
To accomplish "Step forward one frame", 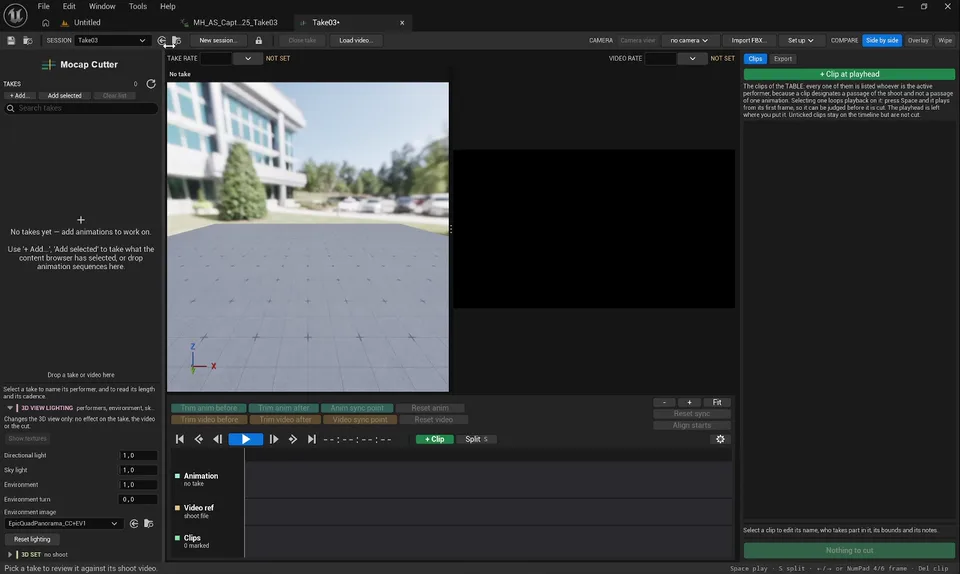I will coord(274,439).
